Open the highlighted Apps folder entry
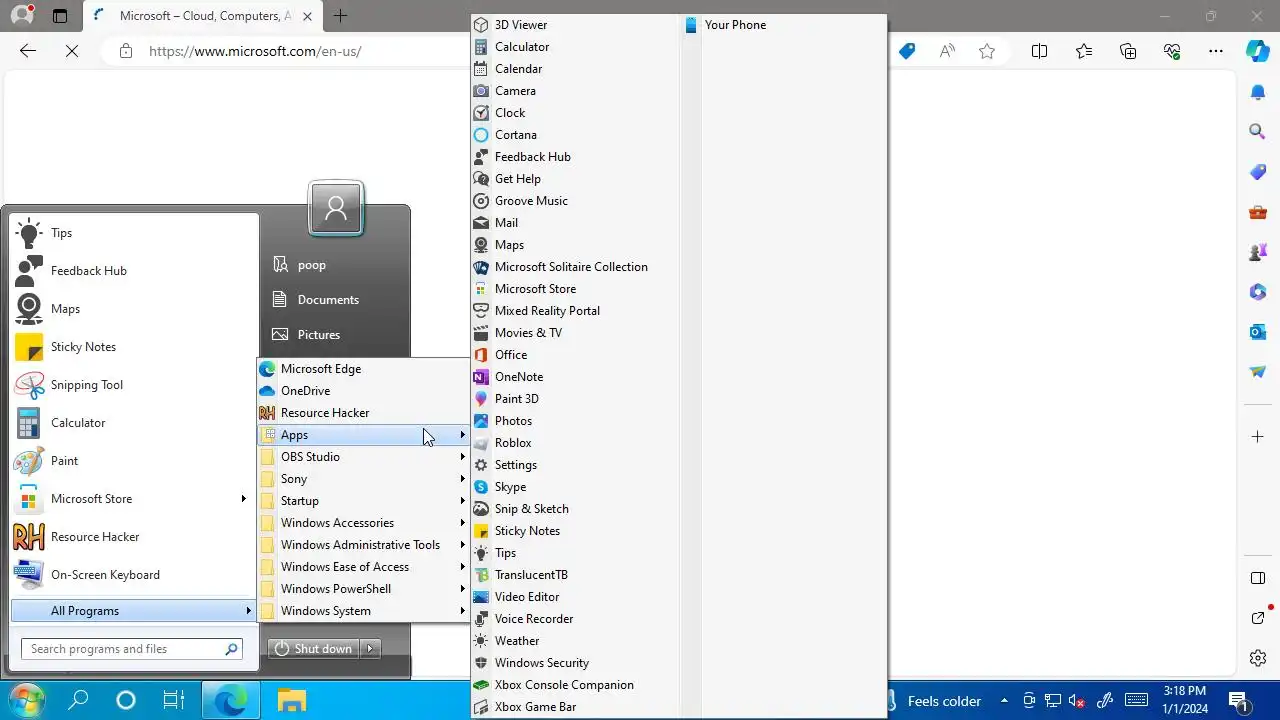The height and width of the screenshot is (720, 1280). click(x=363, y=435)
